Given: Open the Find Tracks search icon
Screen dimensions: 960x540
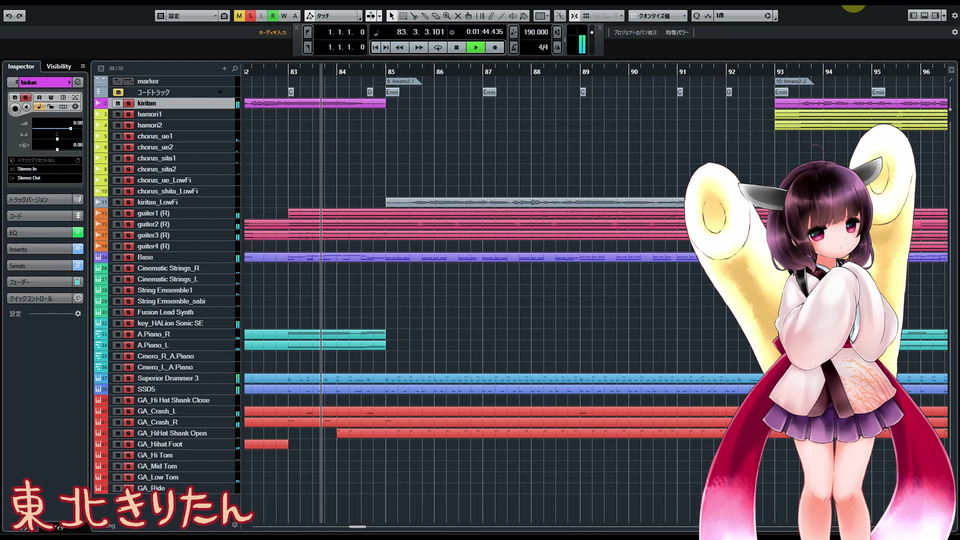Looking at the screenshot, I should (x=234, y=69).
